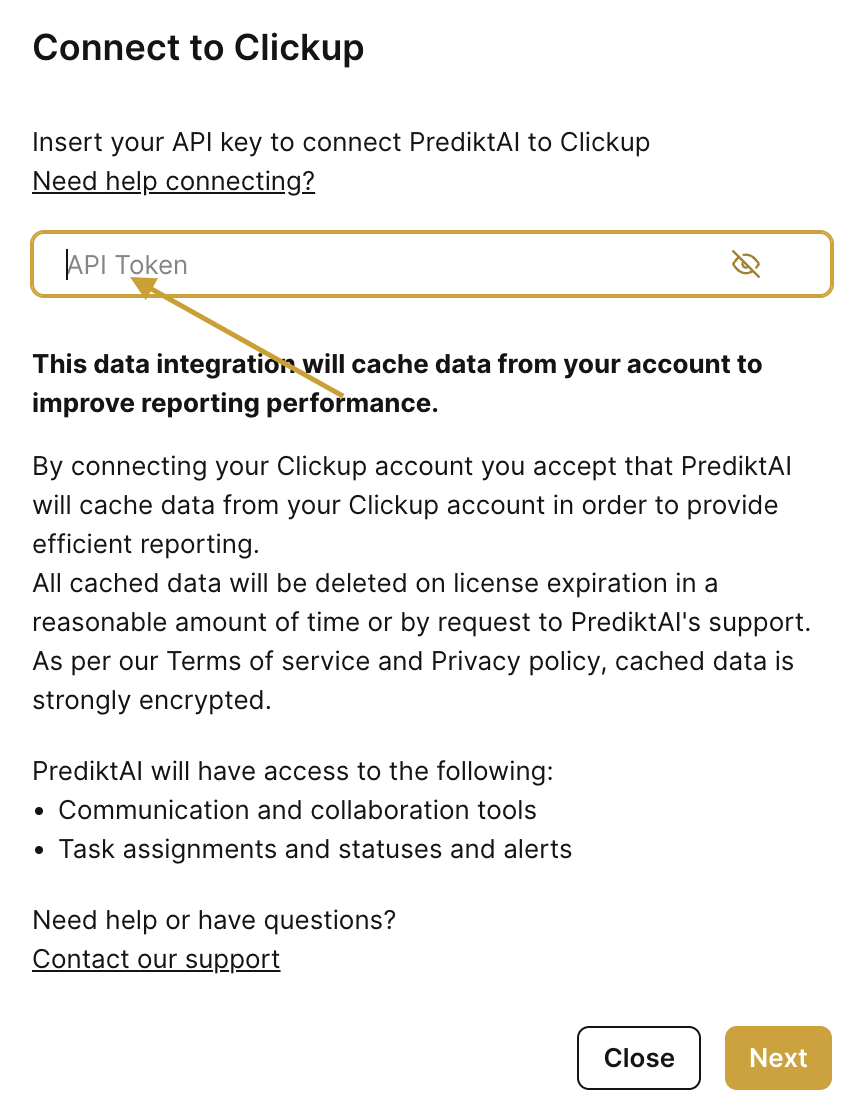868x1106 pixels.
Task: Select 'Task assignments and statuses and alerts' bullet
Action: 315,850
